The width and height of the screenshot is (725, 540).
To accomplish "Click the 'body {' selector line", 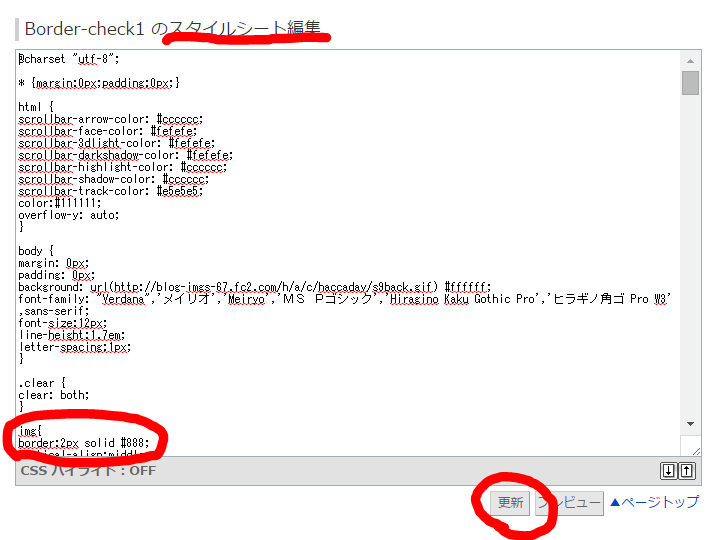I will click(36, 251).
